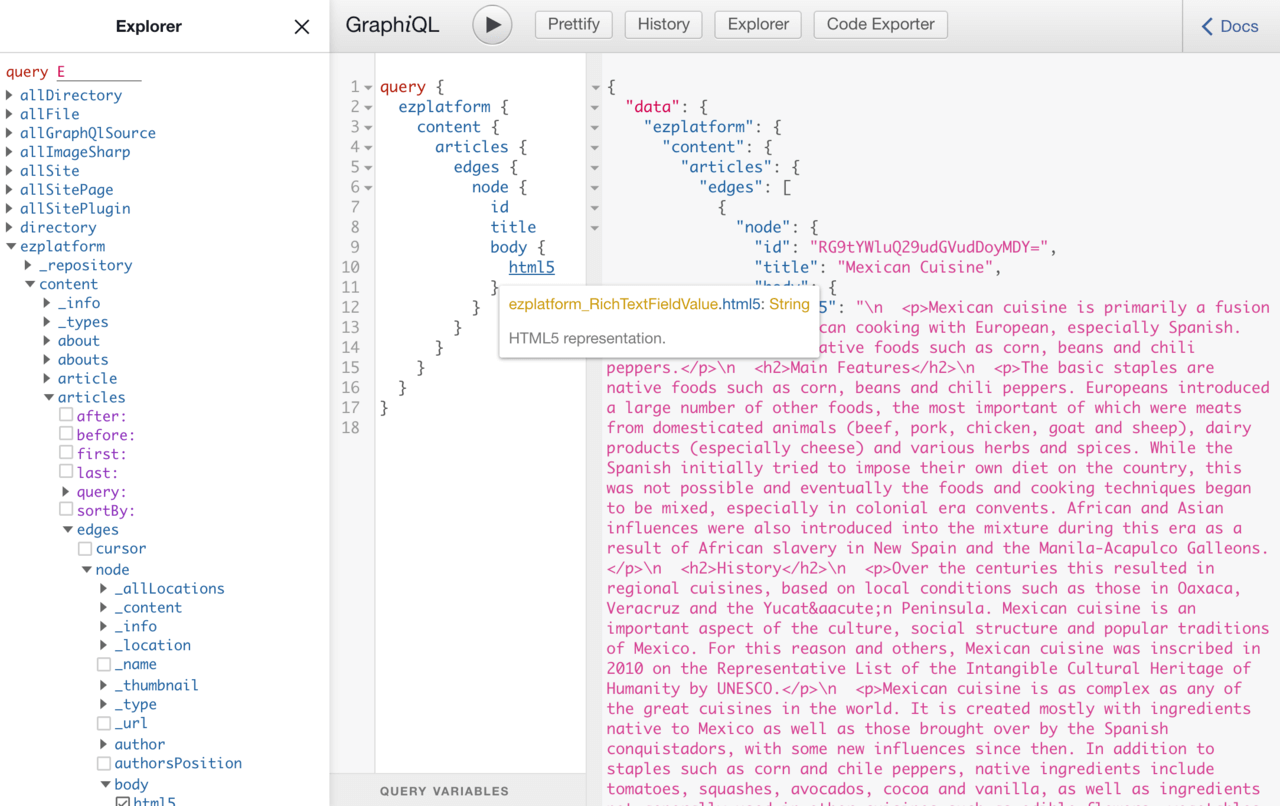Expand the directory field
The image size is (1280, 806).
(10, 228)
